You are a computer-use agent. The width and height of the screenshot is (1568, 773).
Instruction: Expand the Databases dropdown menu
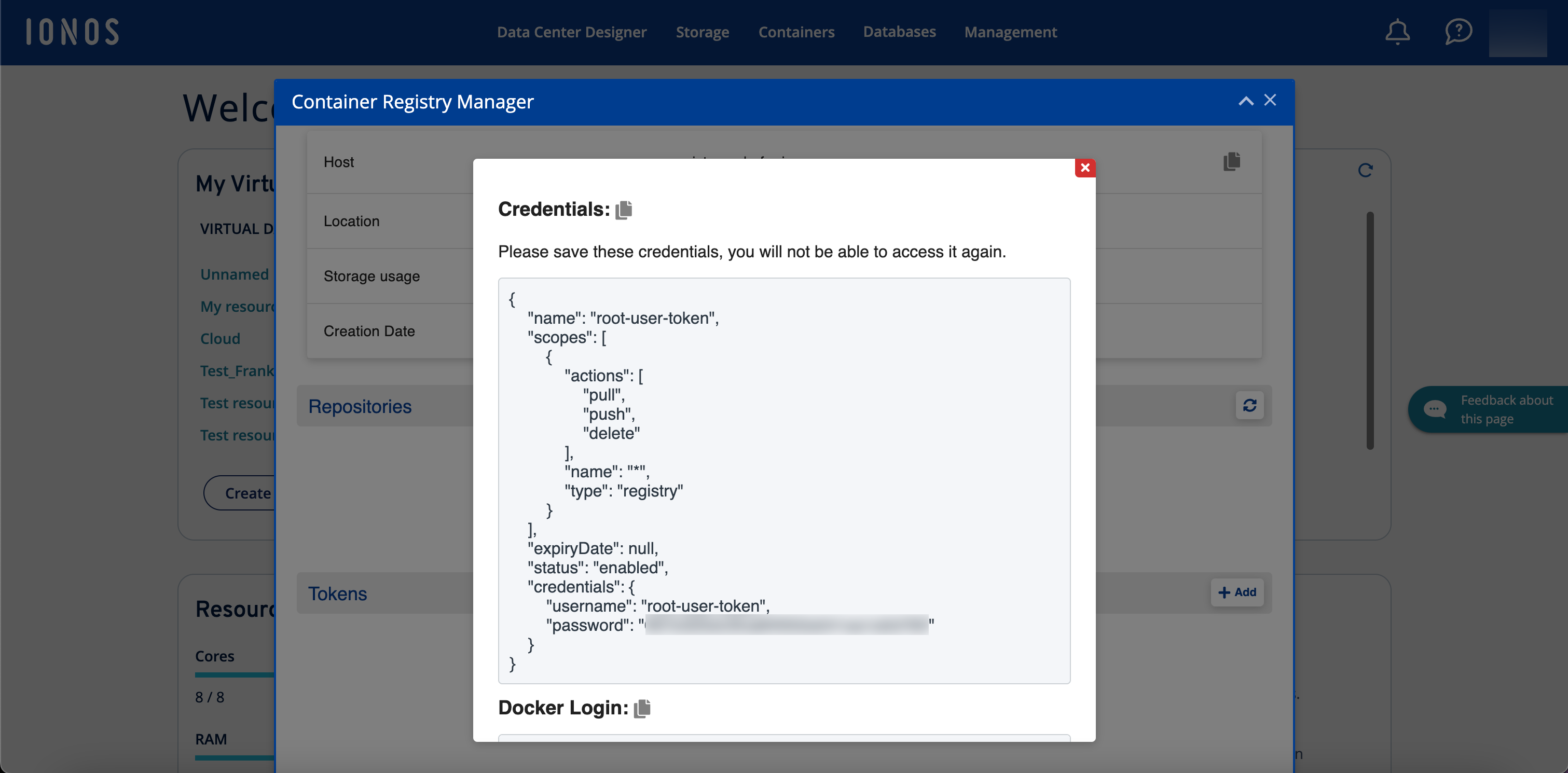tap(899, 32)
